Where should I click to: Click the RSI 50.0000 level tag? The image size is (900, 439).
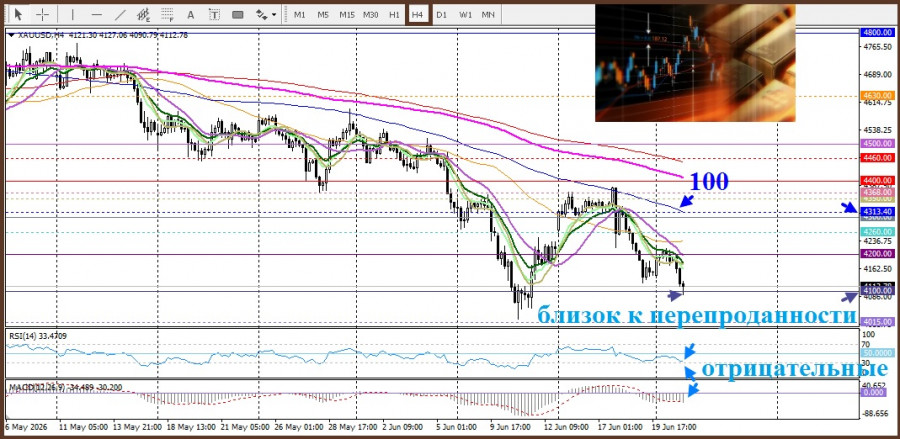[877, 353]
